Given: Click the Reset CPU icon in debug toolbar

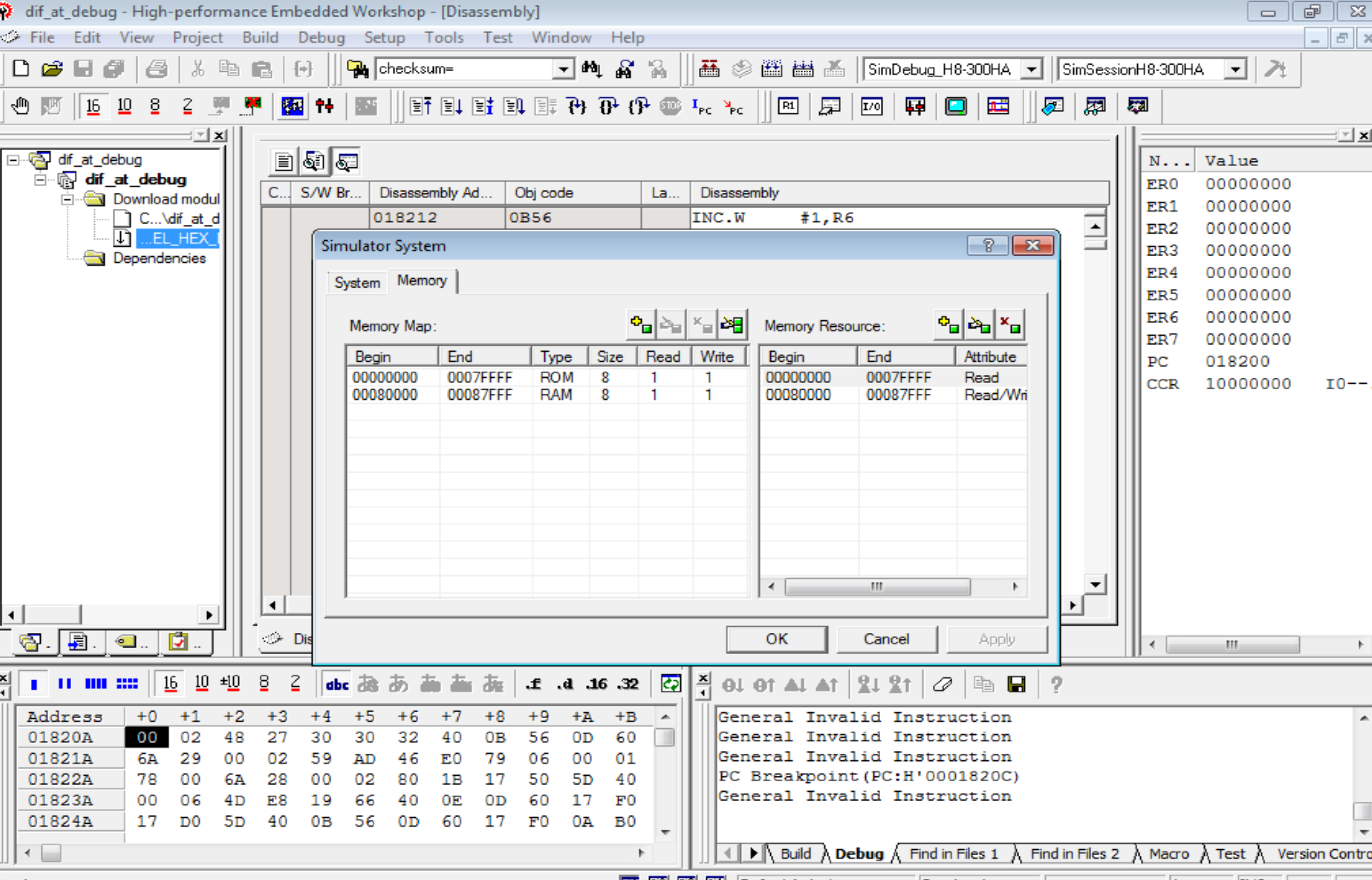Looking at the screenshot, I should 420,106.
